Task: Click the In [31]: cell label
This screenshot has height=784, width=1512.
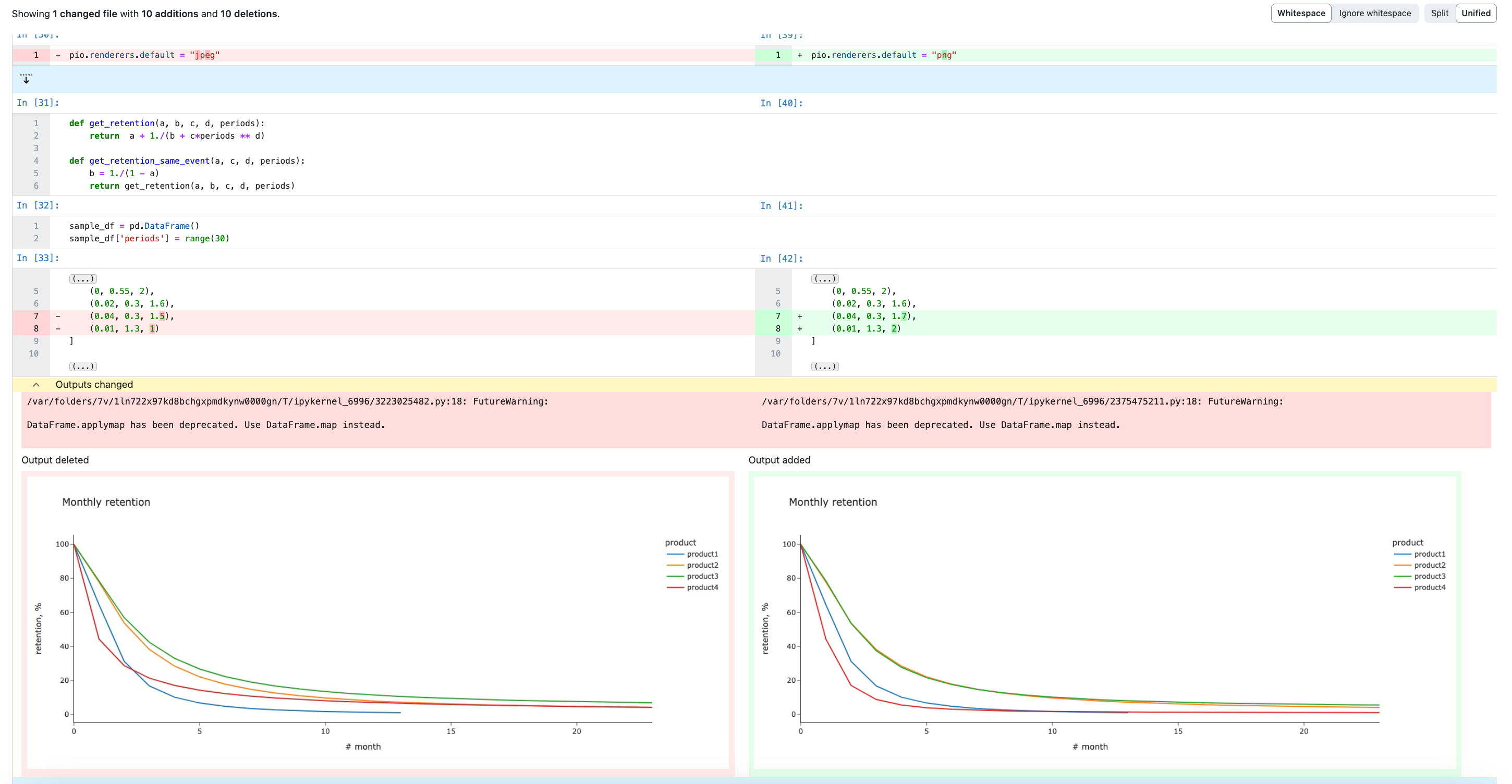Action: tap(38, 103)
